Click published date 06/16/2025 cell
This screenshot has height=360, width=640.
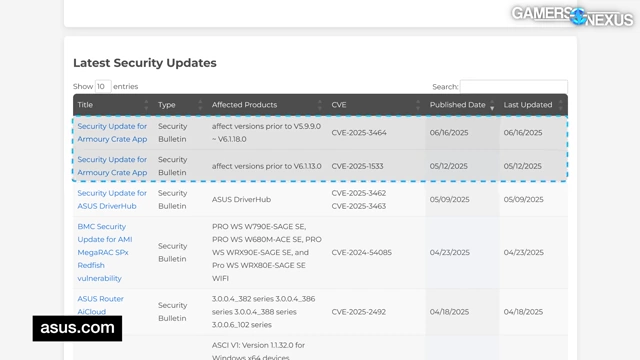point(449,133)
